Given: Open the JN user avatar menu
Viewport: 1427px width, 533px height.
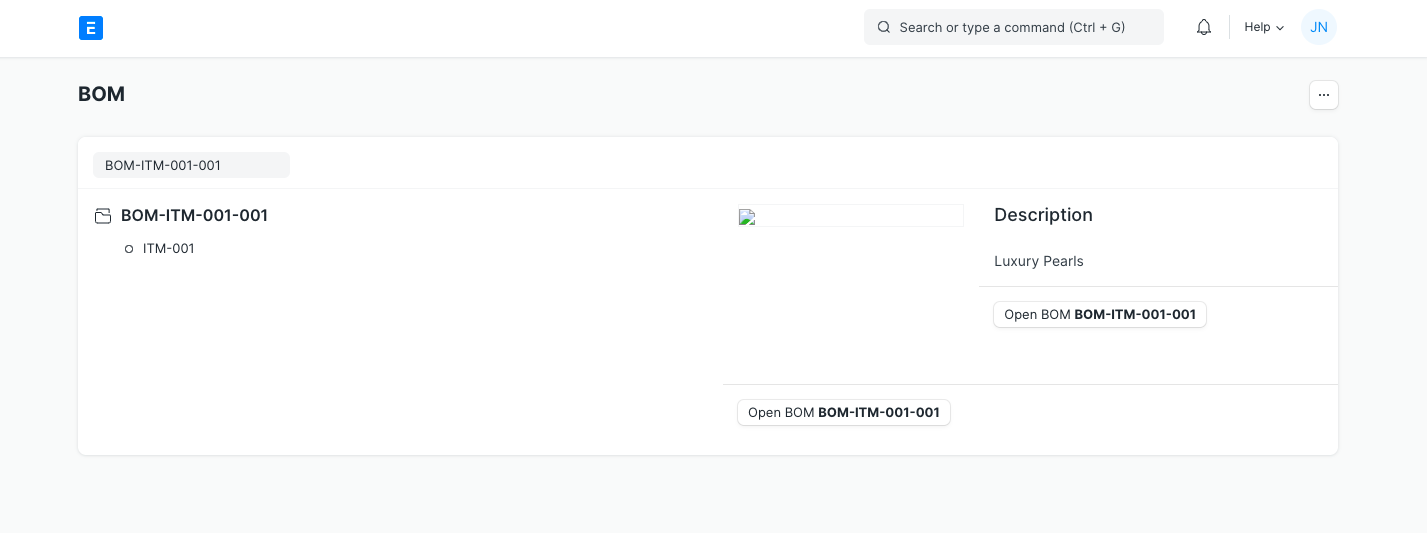Looking at the screenshot, I should pyautogui.click(x=1318, y=27).
